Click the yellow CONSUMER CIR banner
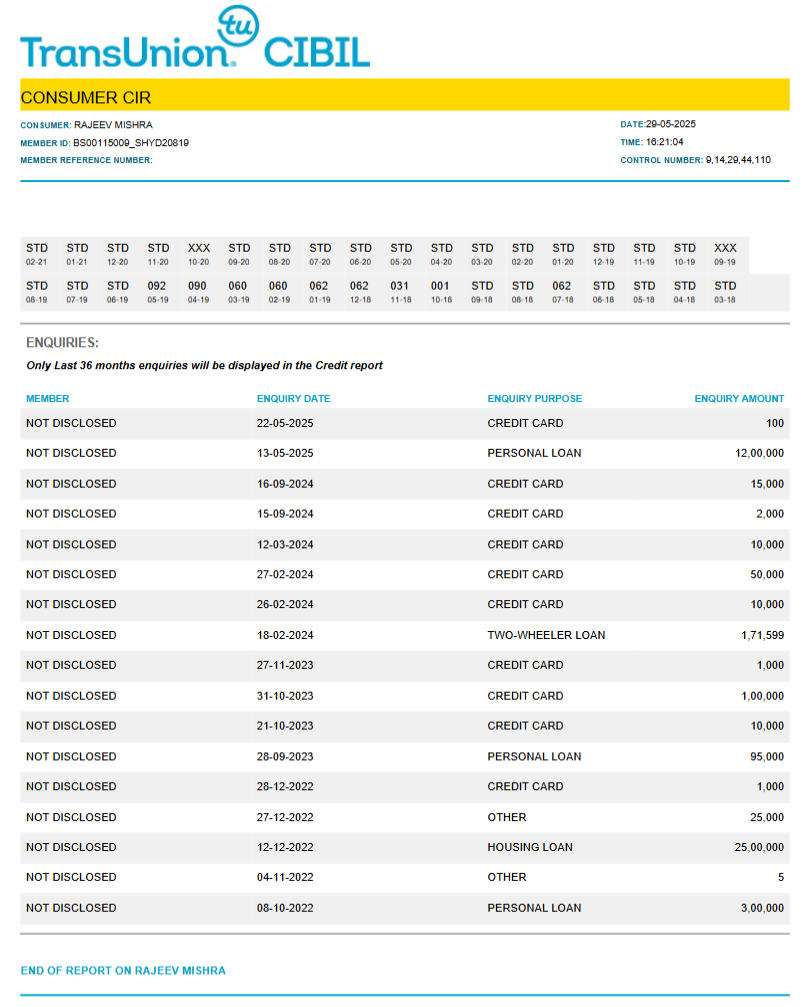This screenshot has height=1007, width=802. [404, 97]
